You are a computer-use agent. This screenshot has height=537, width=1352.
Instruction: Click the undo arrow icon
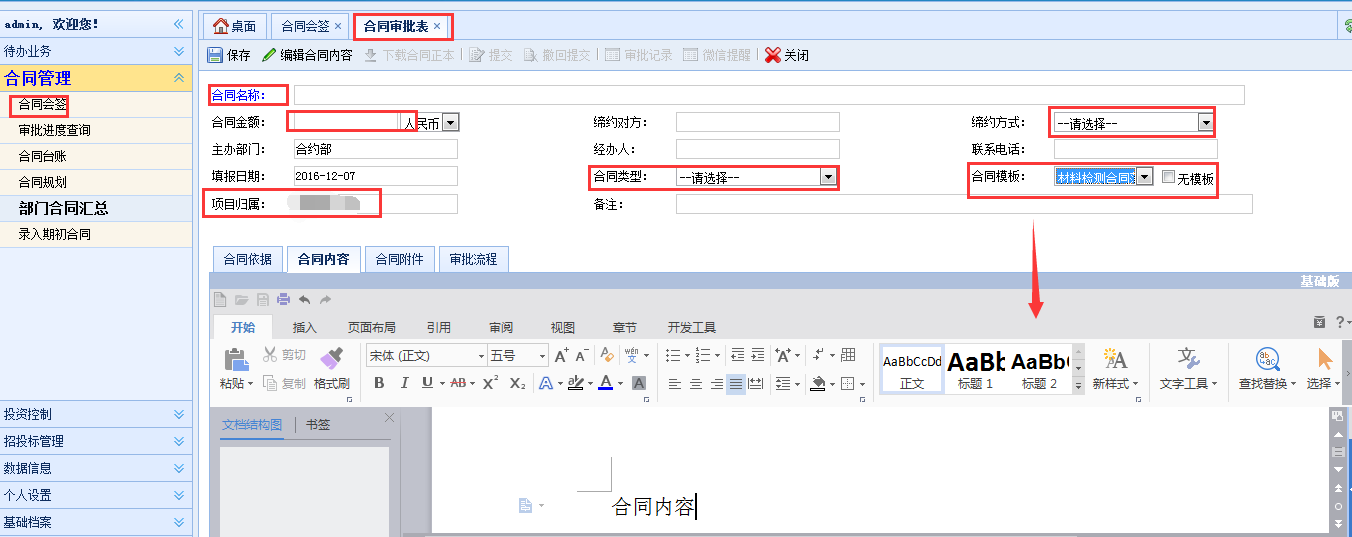point(304,299)
